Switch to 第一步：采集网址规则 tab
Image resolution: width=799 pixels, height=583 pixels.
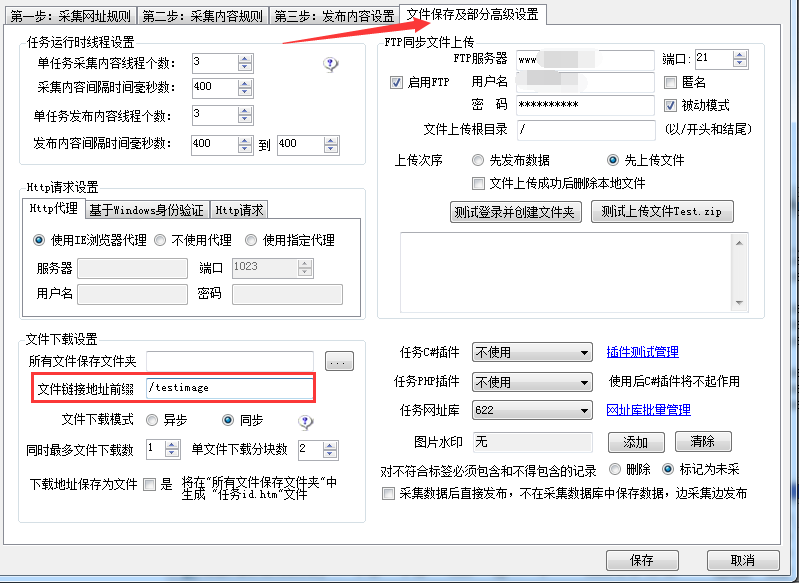click(x=70, y=16)
